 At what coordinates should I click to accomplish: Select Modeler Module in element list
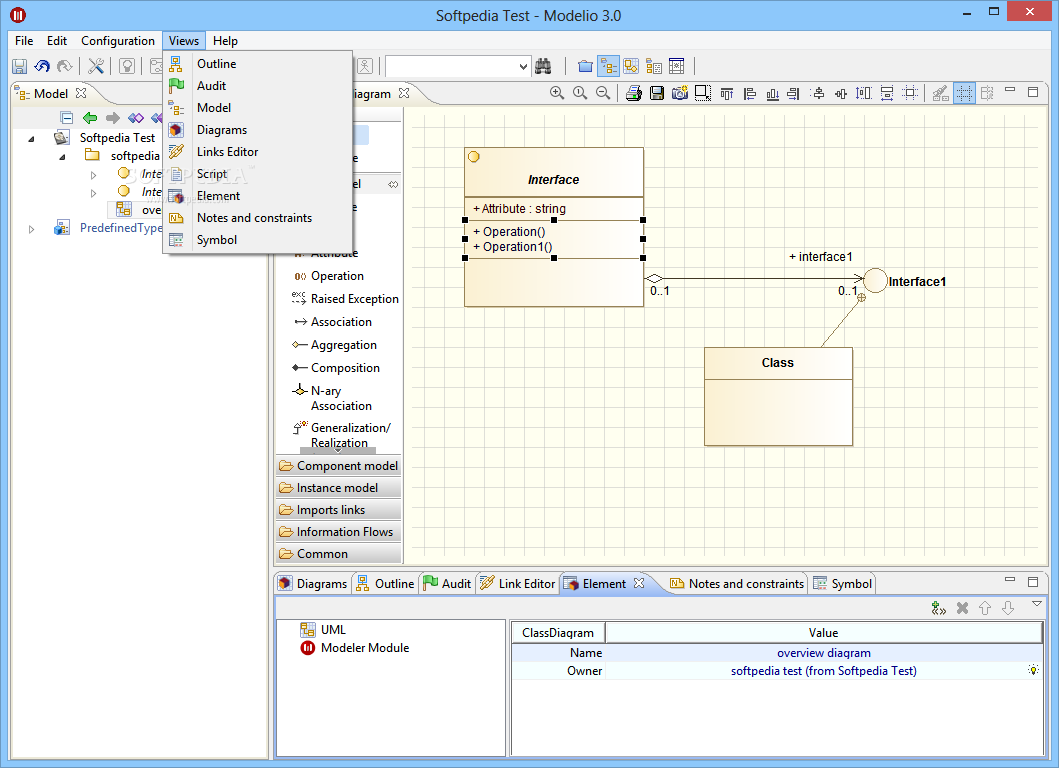pyautogui.click(x=355, y=648)
